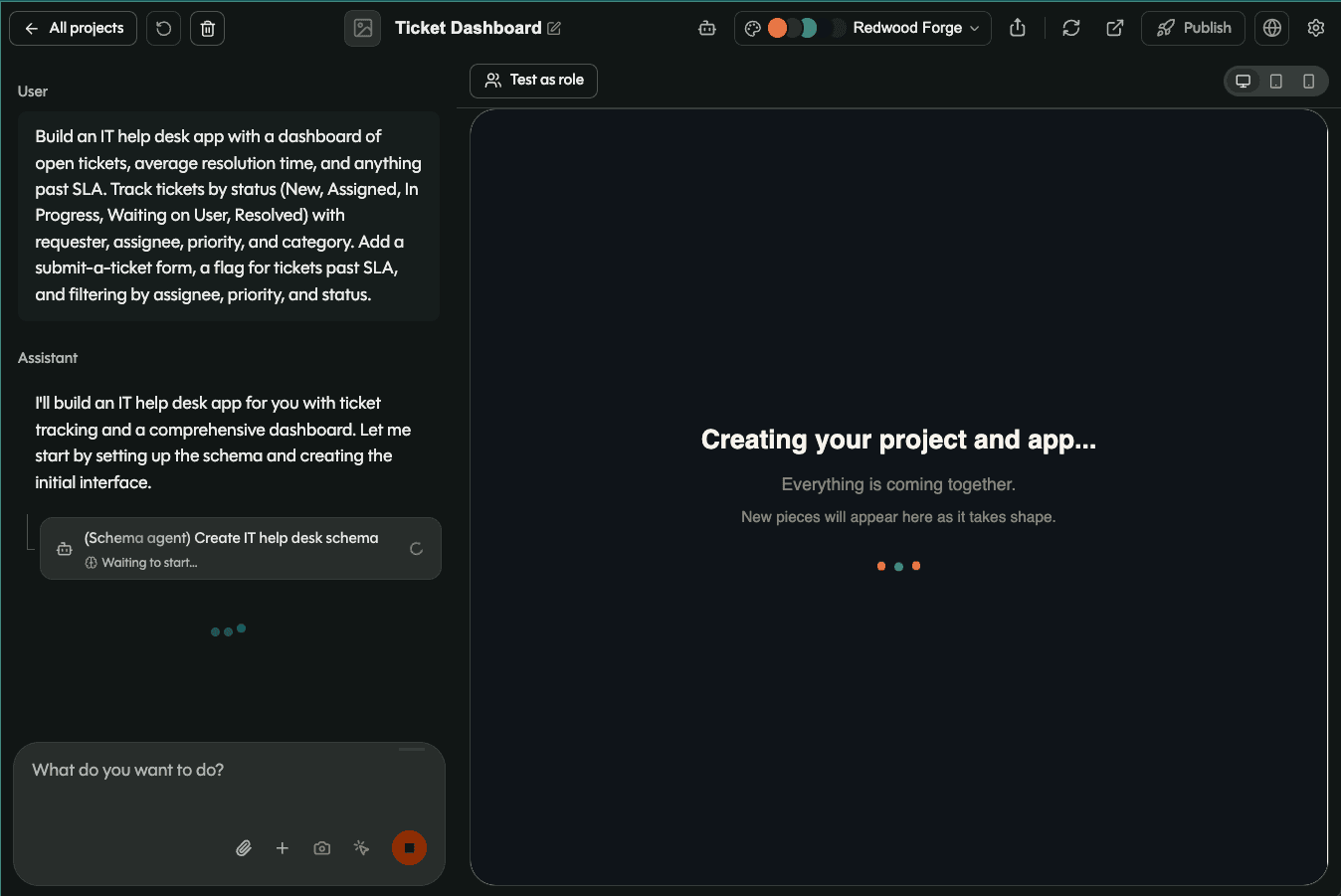This screenshot has width=1341, height=896.
Task: Stop generation with the red stop button
Action: pos(409,848)
